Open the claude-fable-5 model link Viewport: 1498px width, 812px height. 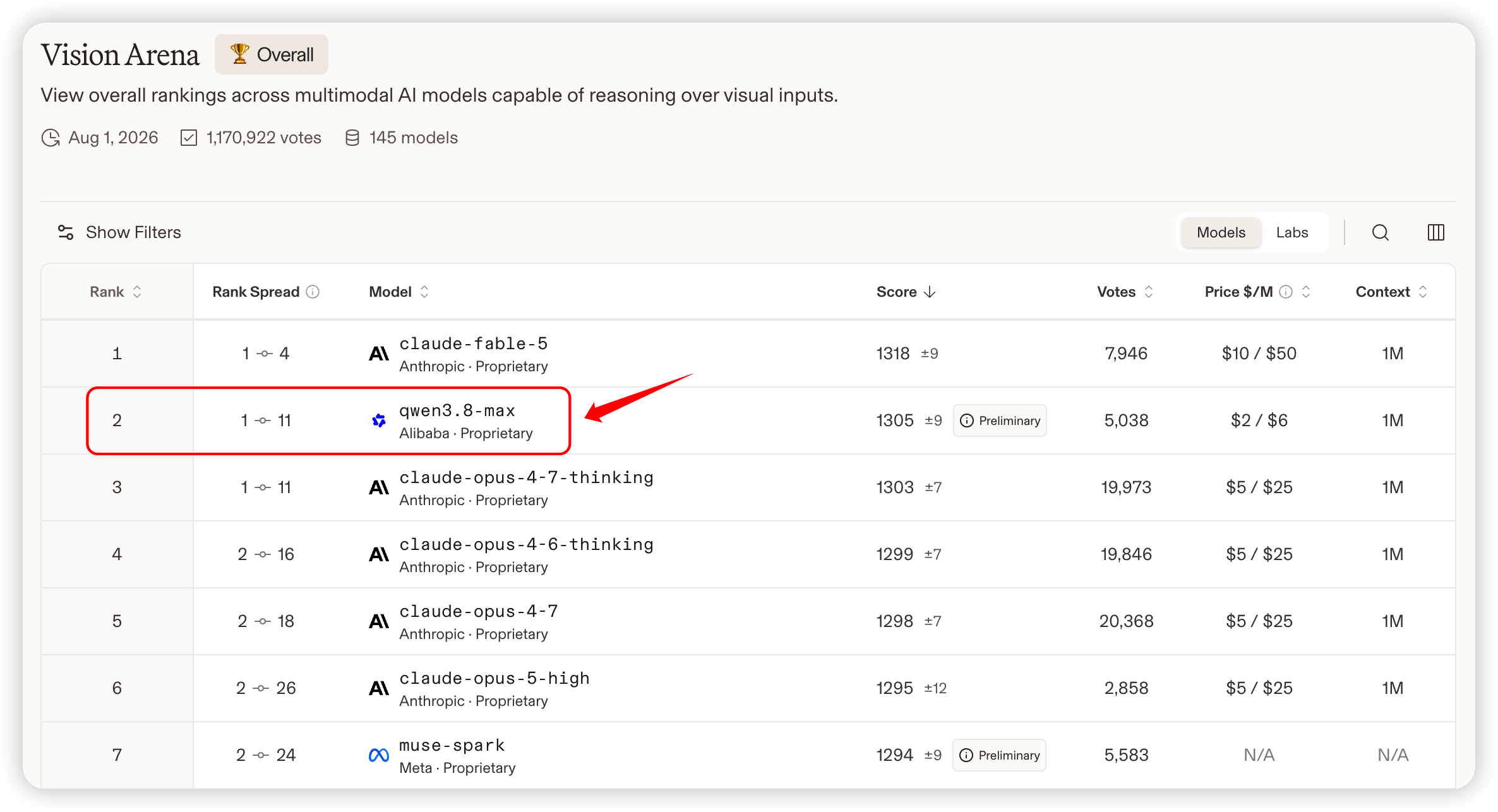coord(474,343)
